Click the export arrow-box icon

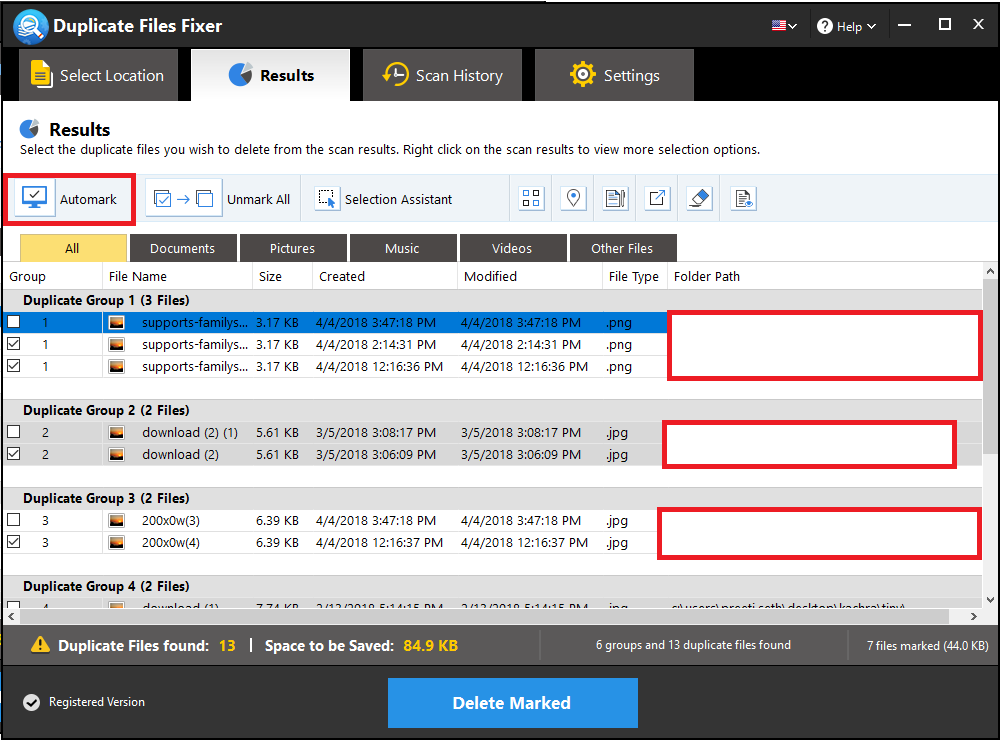[657, 198]
